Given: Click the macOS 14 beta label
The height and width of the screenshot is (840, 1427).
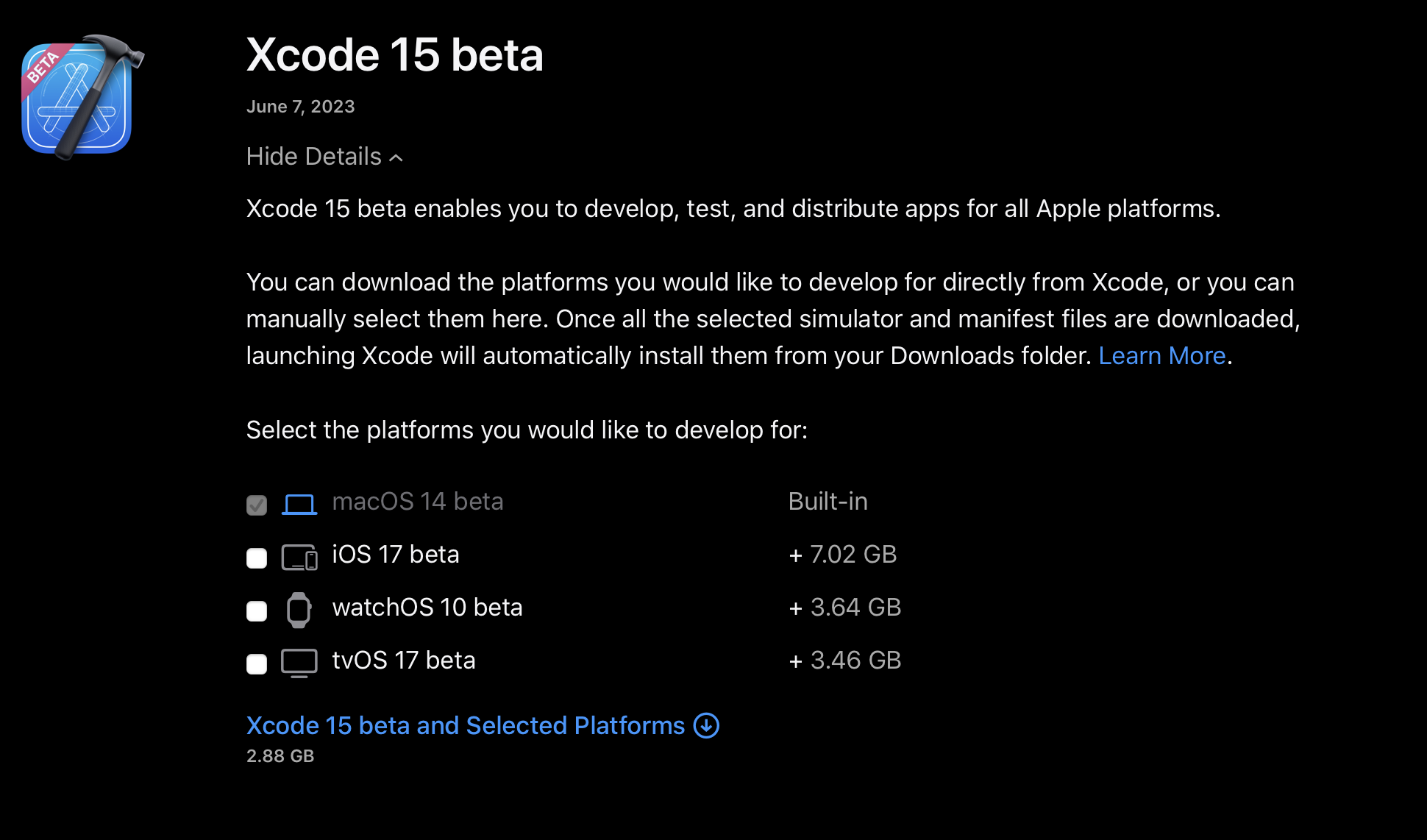Looking at the screenshot, I should 418,502.
